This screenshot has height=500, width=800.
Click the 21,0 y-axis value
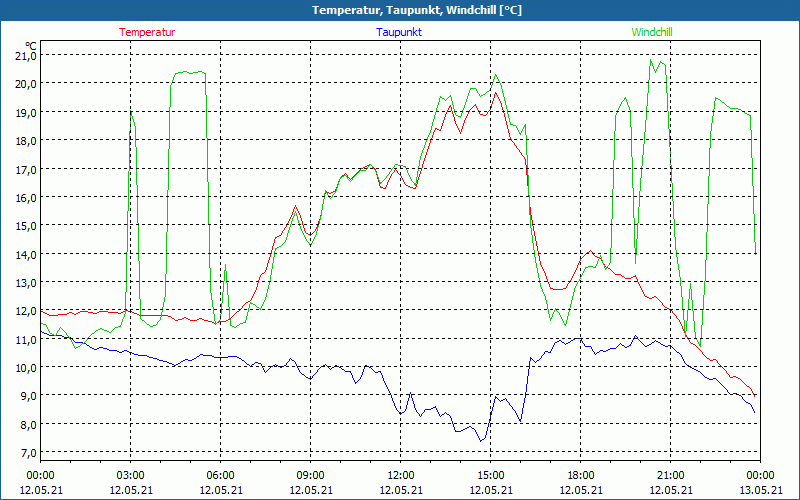[x=26, y=55]
